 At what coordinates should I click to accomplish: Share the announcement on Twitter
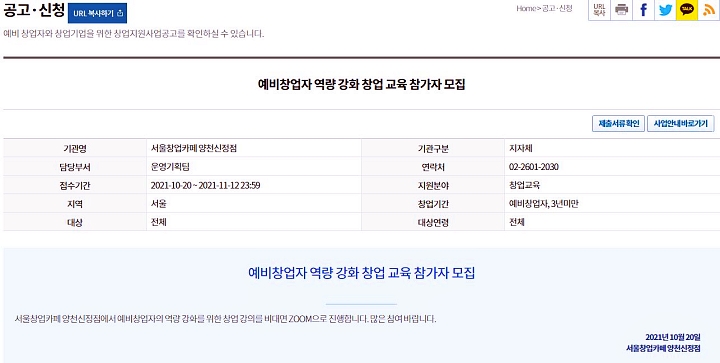665,10
